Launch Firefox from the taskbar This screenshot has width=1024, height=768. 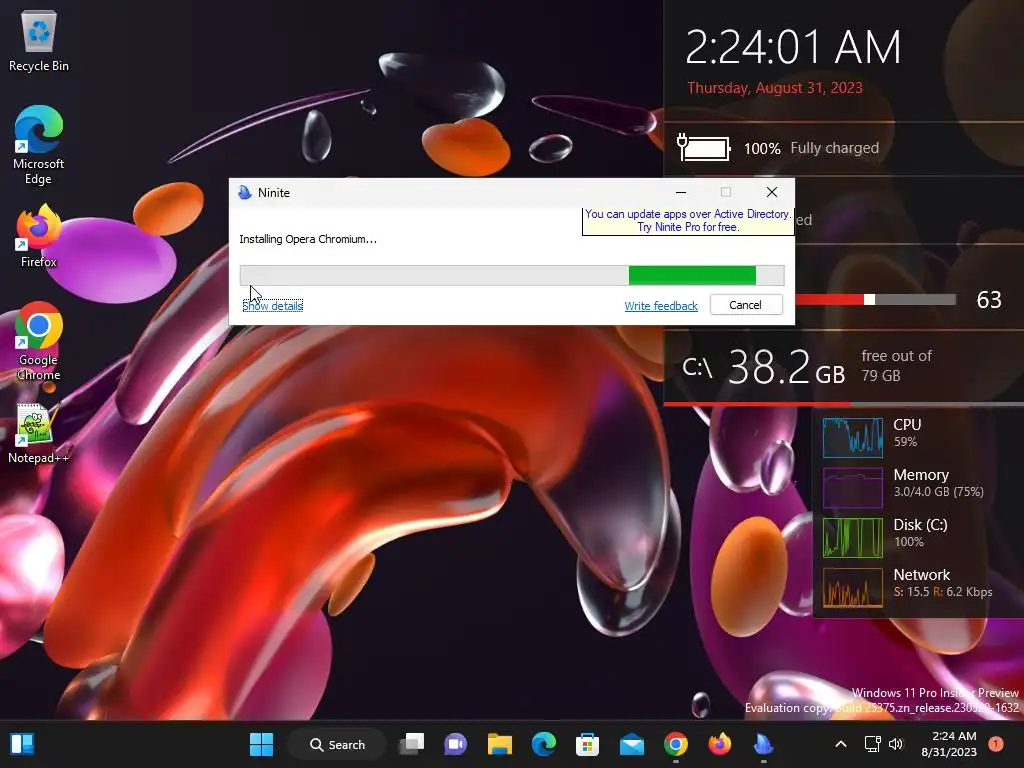pos(720,744)
